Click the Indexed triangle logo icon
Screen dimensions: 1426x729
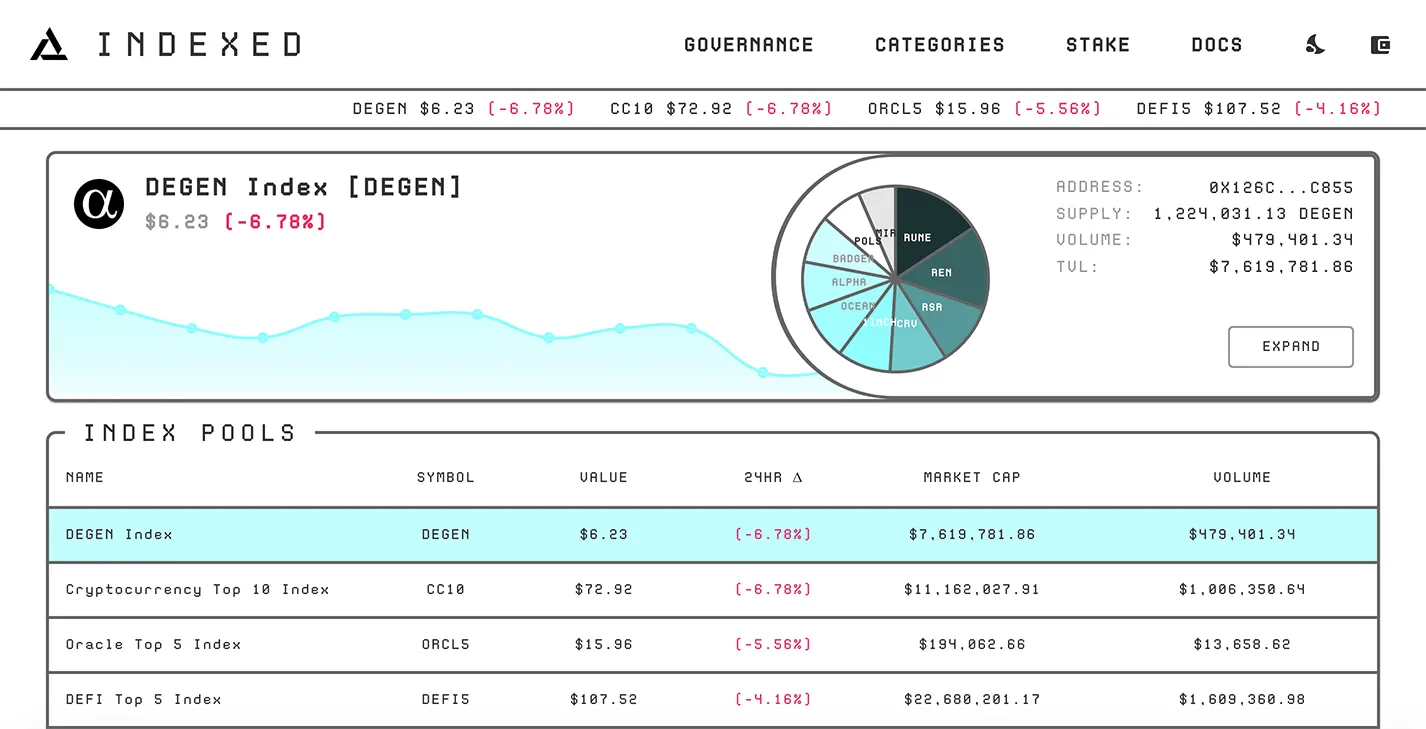pos(49,45)
